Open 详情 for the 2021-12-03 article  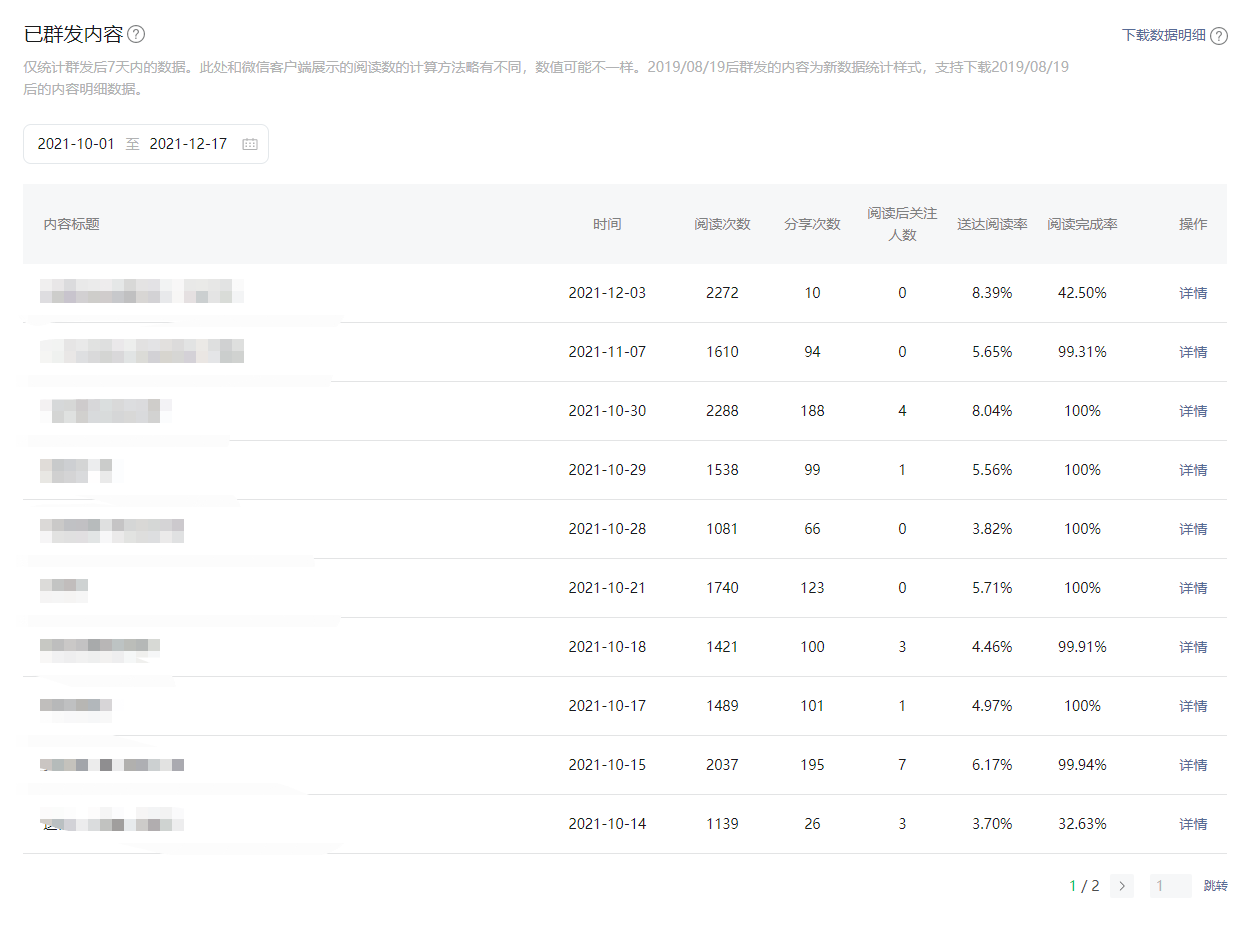[x=1193, y=293]
